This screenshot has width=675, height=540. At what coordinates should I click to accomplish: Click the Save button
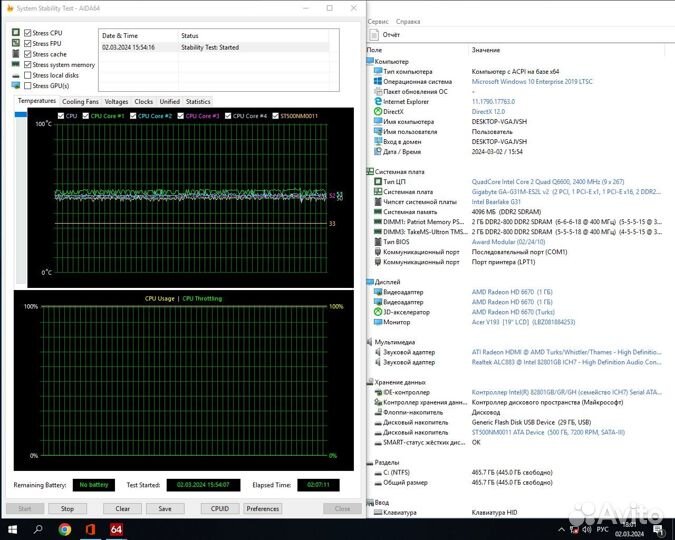165,509
